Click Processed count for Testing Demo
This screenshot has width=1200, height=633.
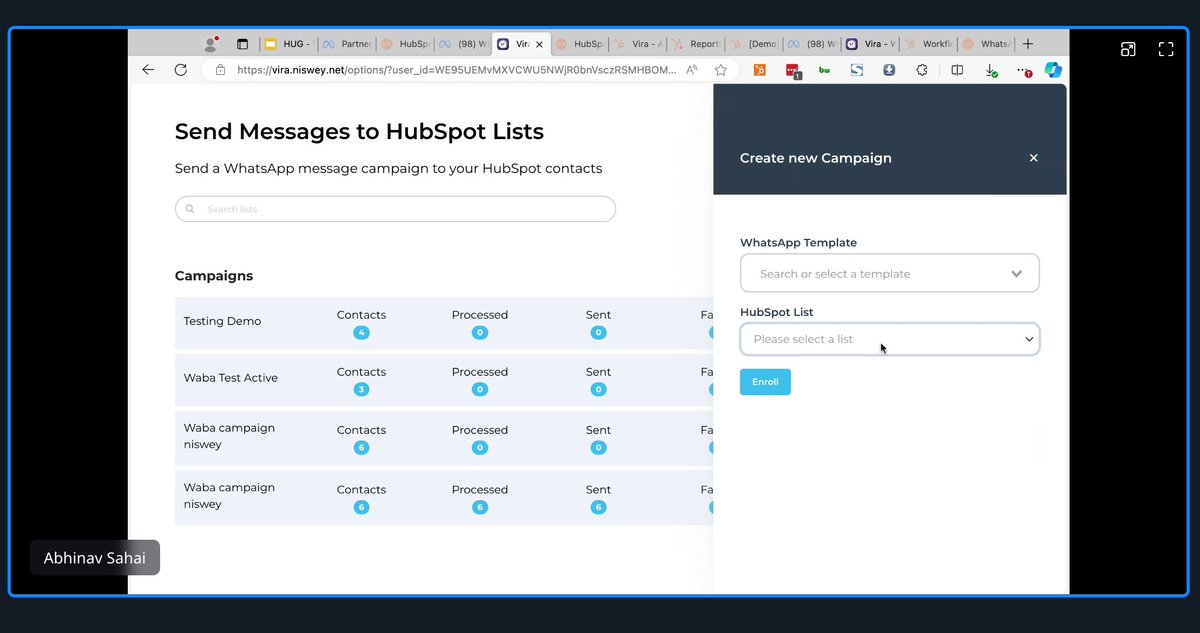[x=480, y=332]
